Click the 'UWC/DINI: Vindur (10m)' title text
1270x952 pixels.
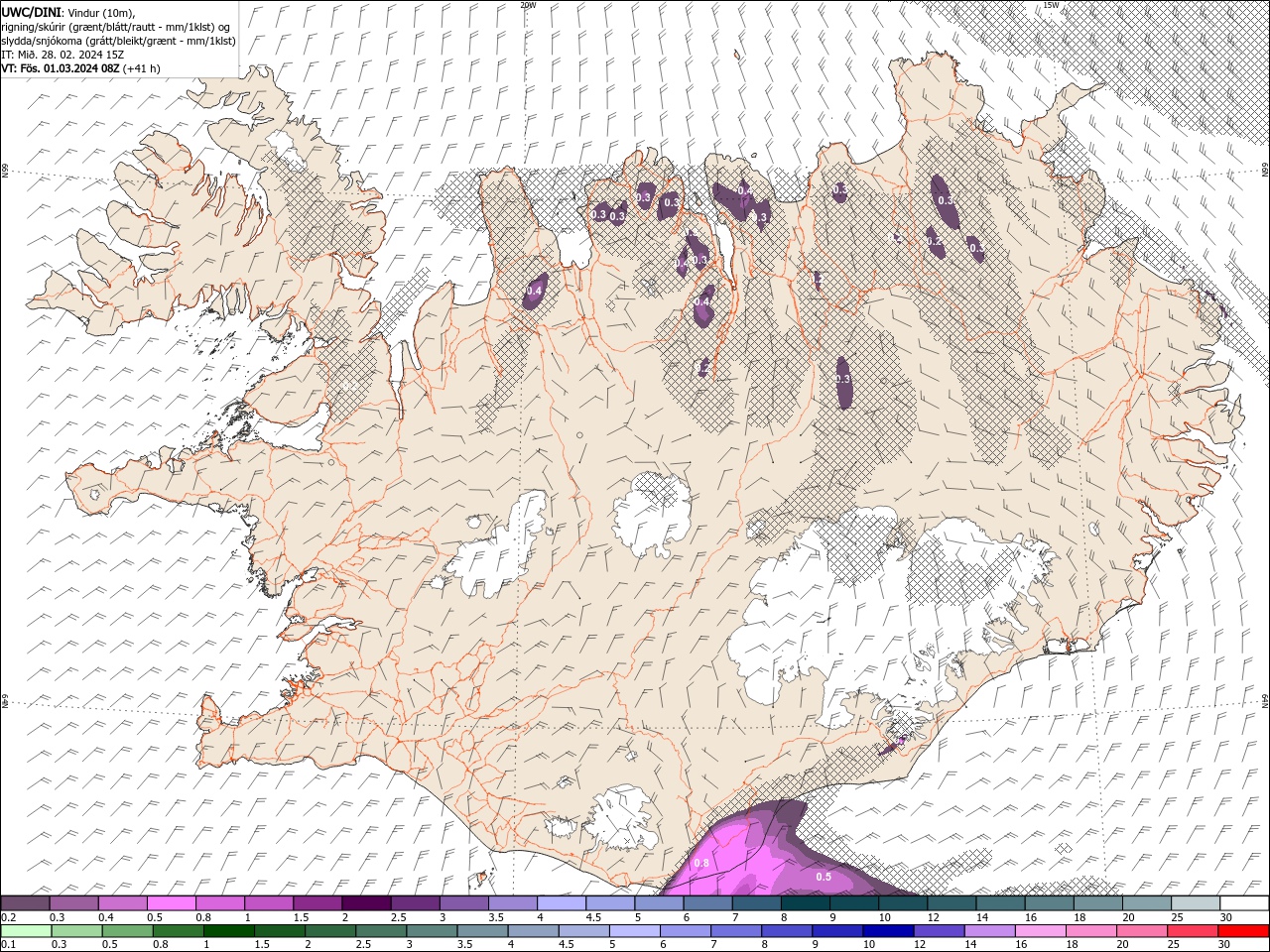(67, 11)
